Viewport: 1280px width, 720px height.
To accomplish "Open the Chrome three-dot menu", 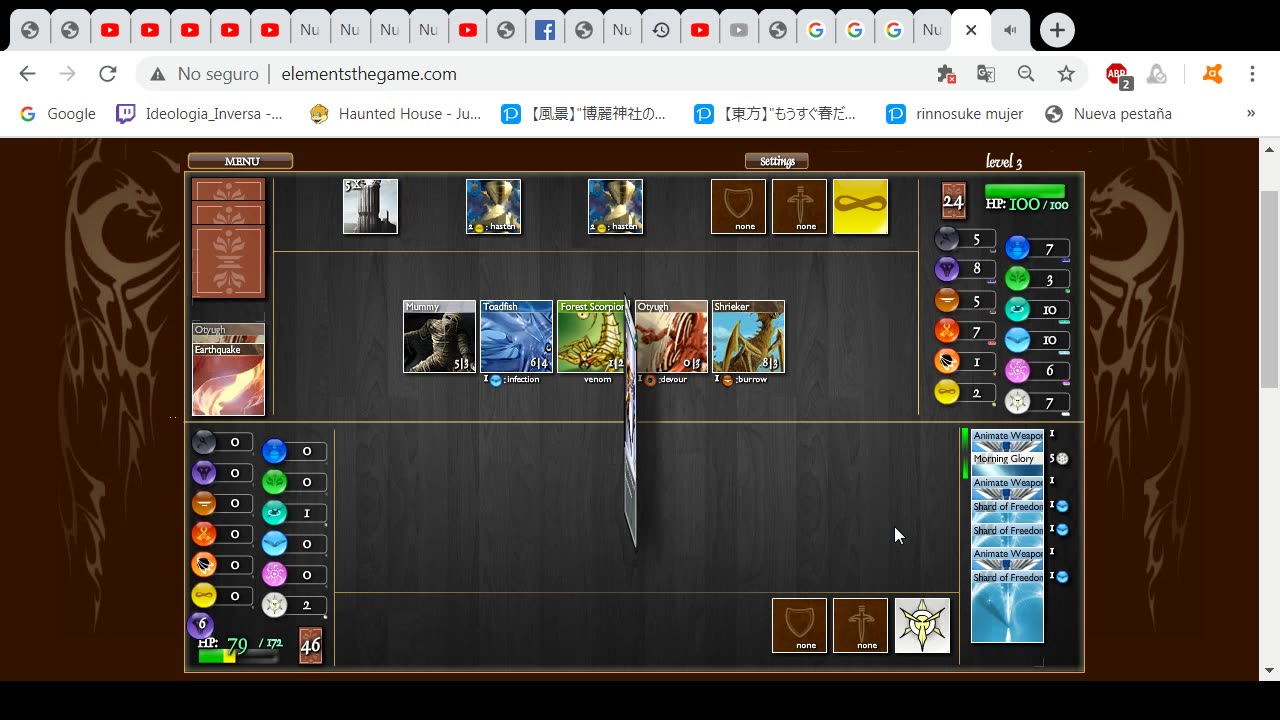I will pyautogui.click(x=1252, y=74).
